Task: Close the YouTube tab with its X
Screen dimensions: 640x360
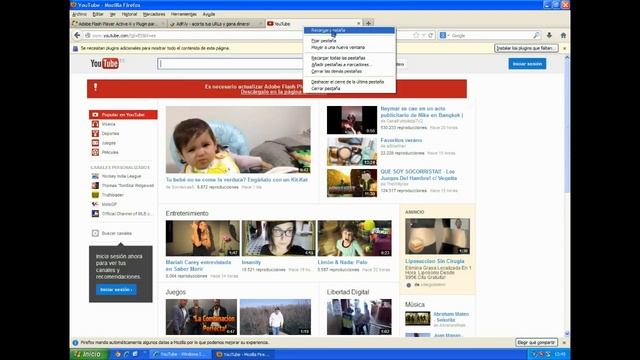Action: 359,24
